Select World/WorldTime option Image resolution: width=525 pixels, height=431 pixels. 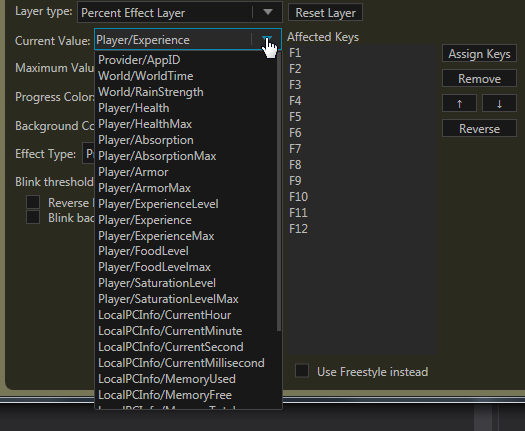click(186, 76)
